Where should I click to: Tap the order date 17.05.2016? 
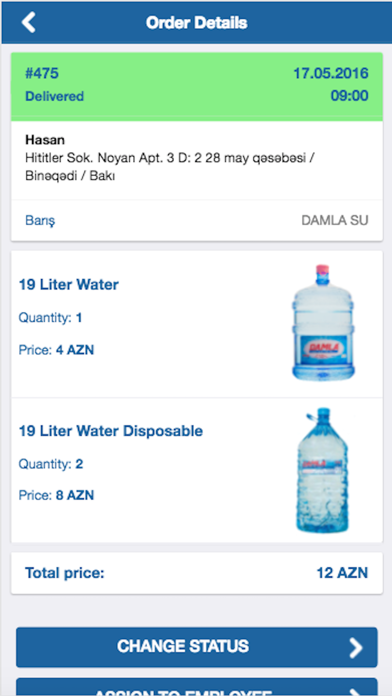tap(331, 74)
